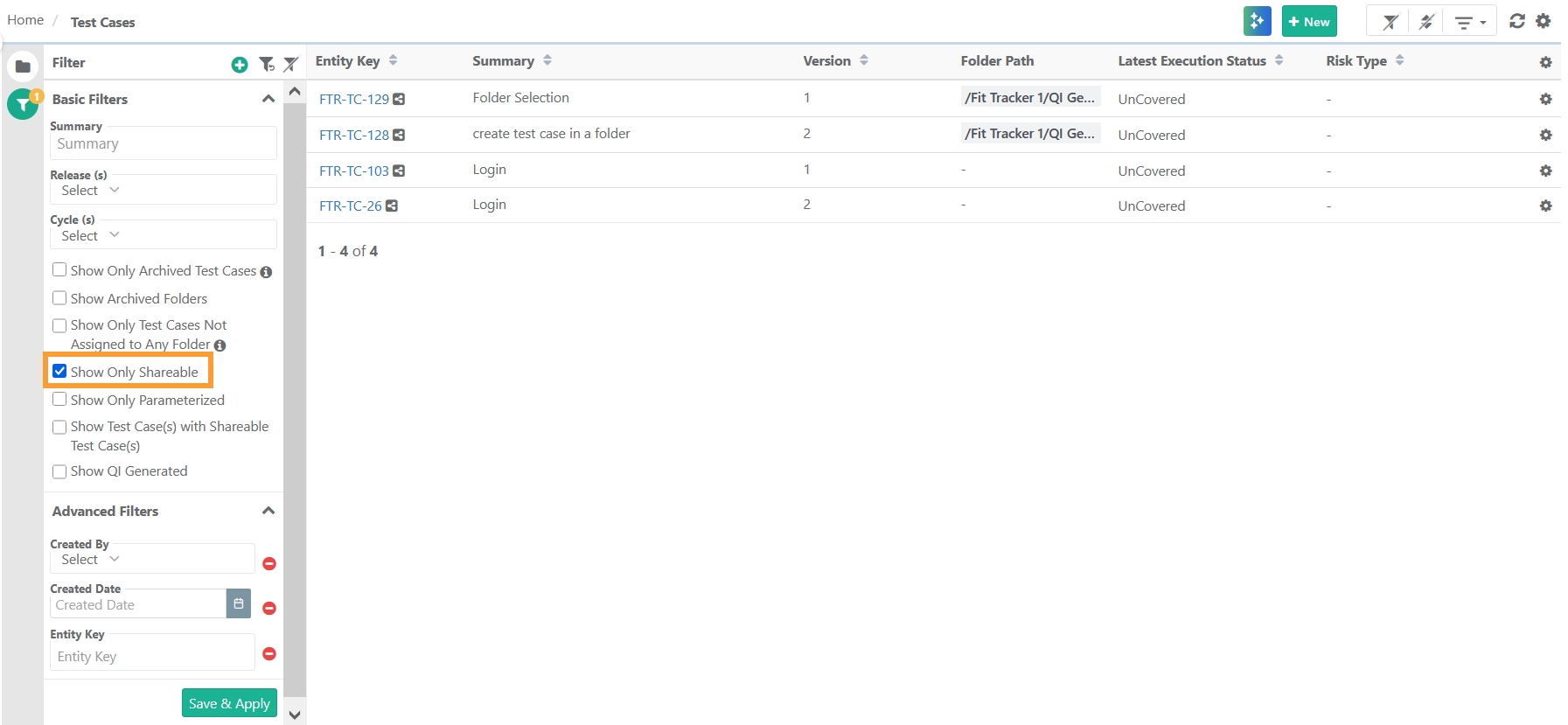Open row actions gear for FTR-TC-103

coord(1545,171)
